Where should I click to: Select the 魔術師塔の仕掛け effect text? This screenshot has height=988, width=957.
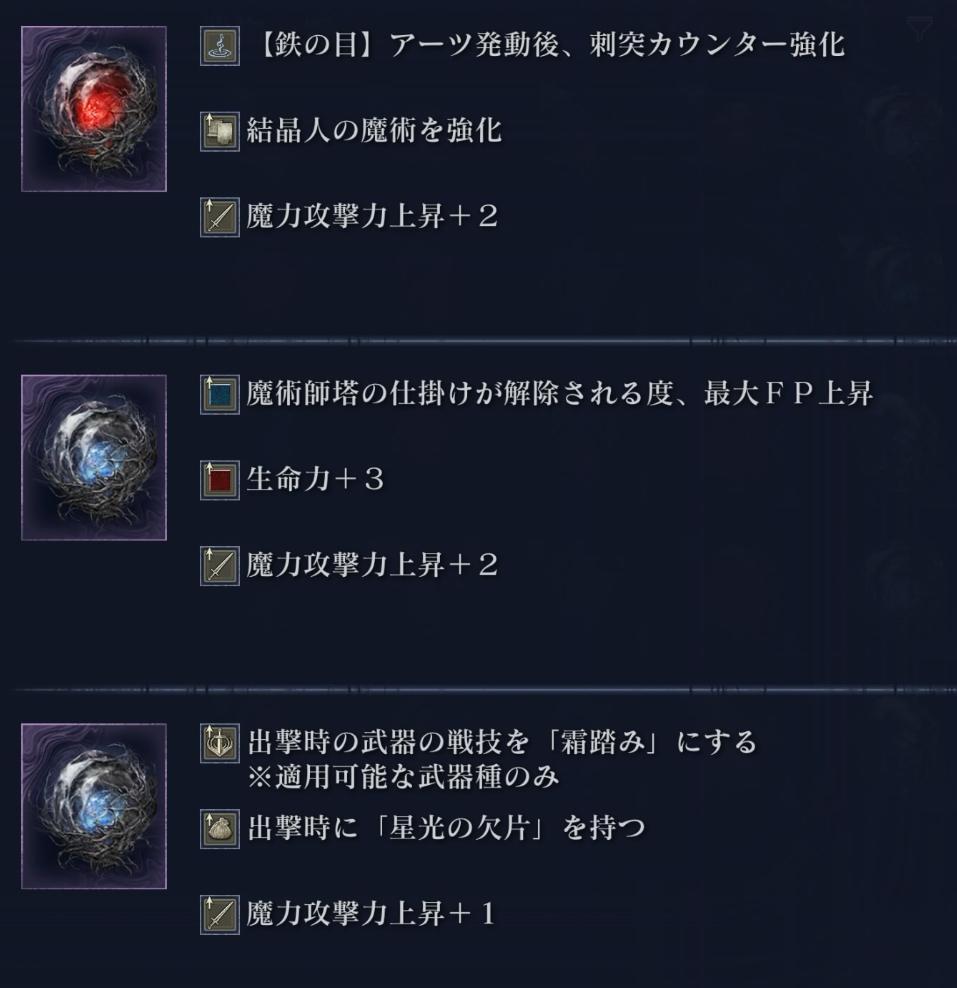pyautogui.click(x=559, y=394)
